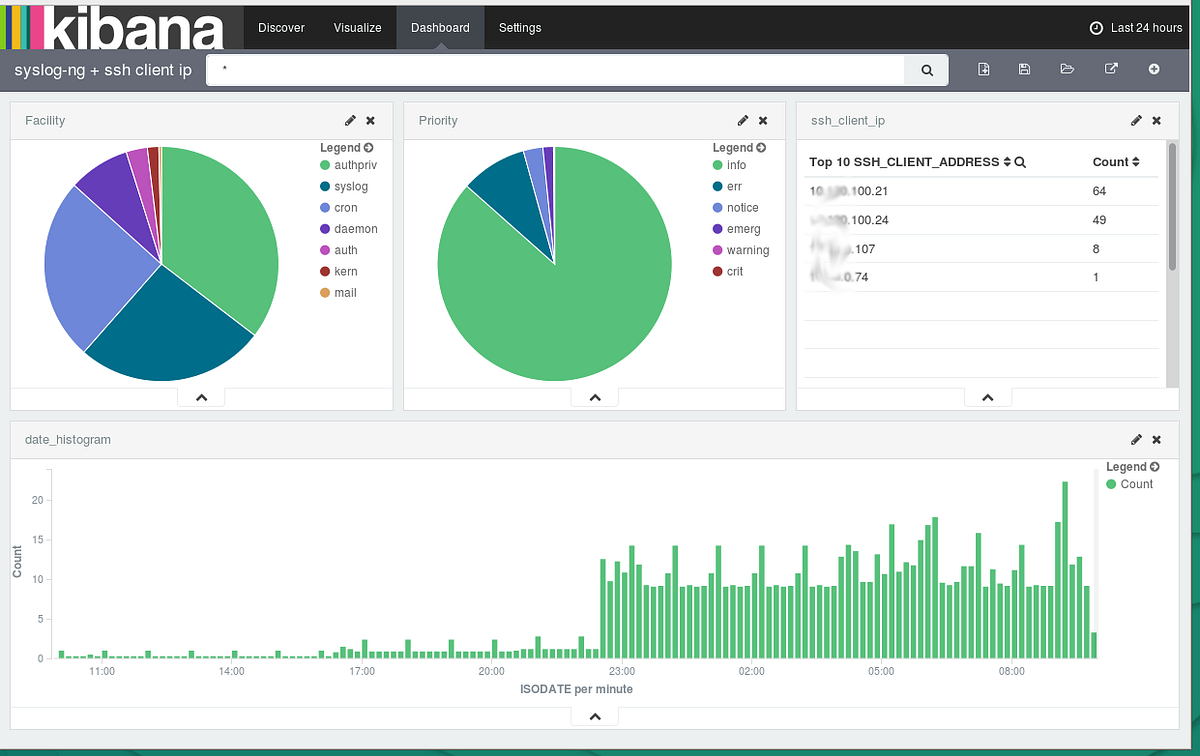Collapse the date_histogram panel
Screen dimensions: 1200x756
click(x=594, y=715)
